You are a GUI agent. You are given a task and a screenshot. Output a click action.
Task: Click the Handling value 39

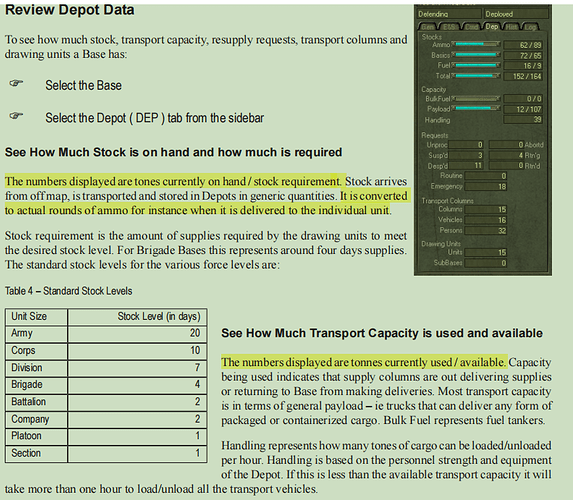[x=523, y=120]
